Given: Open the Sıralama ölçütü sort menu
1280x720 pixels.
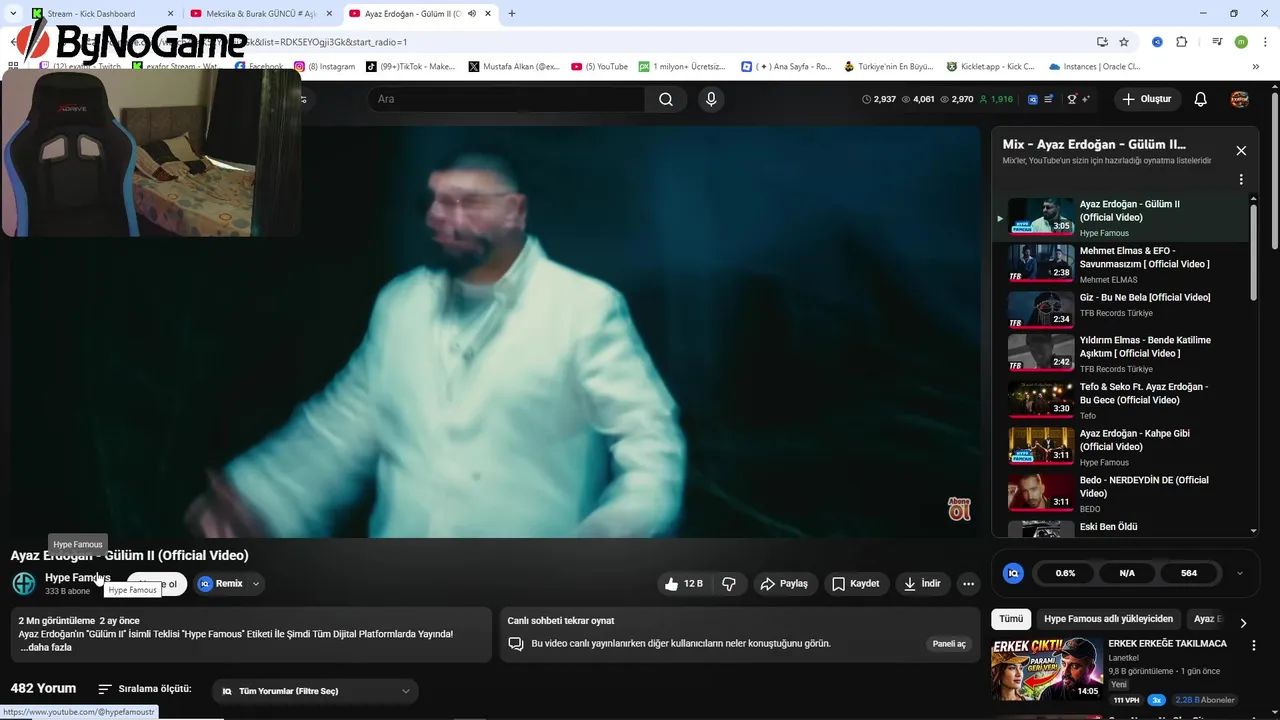Looking at the screenshot, I should coord(145,690).
